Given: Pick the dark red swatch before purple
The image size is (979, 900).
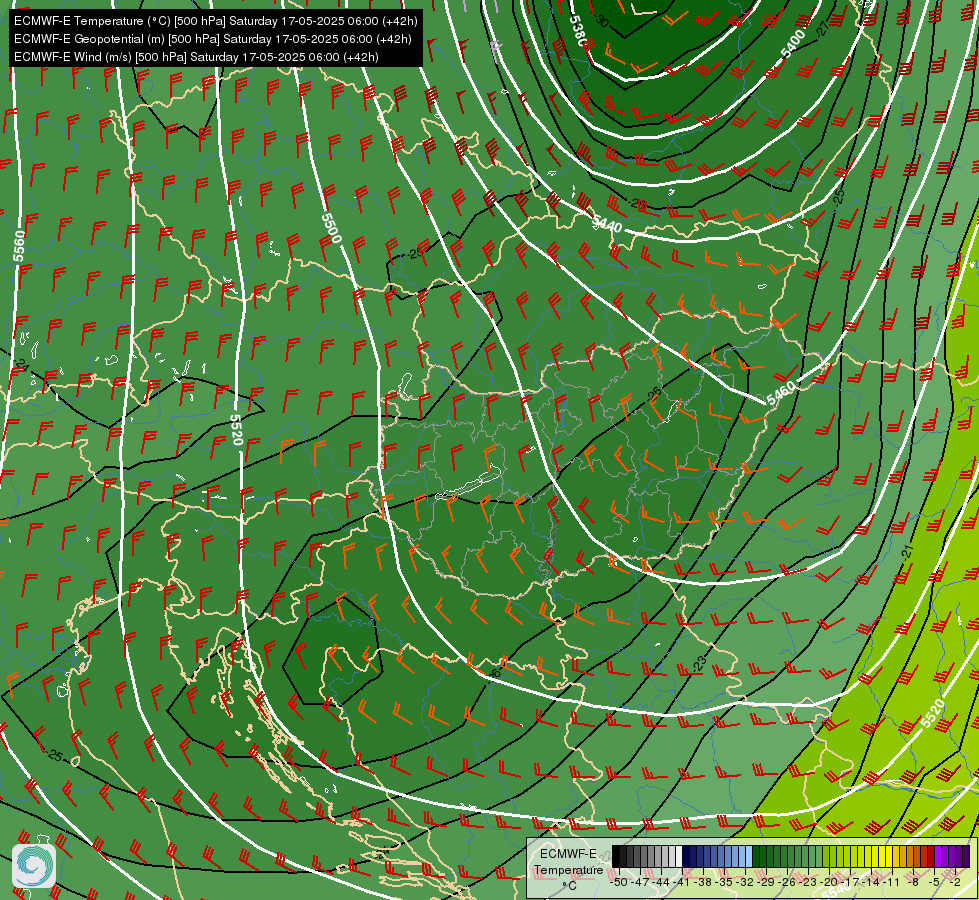Looking at the screenshot, I should [931, 856].
